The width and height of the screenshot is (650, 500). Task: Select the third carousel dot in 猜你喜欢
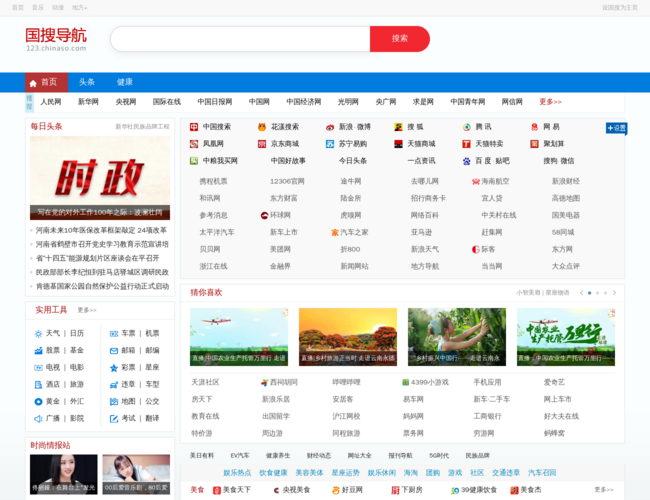605,293
